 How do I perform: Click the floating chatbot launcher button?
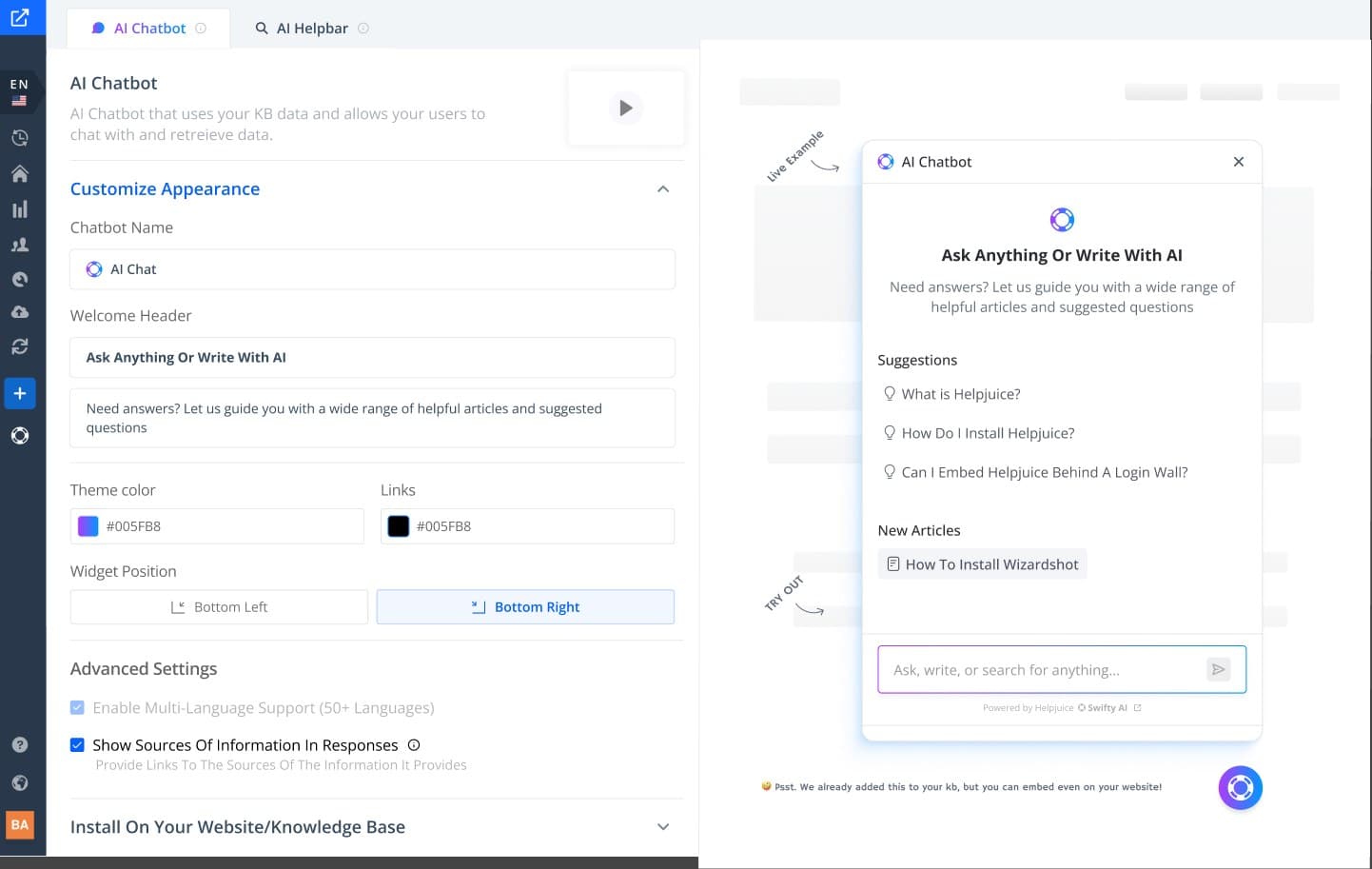pos(1240,788)
